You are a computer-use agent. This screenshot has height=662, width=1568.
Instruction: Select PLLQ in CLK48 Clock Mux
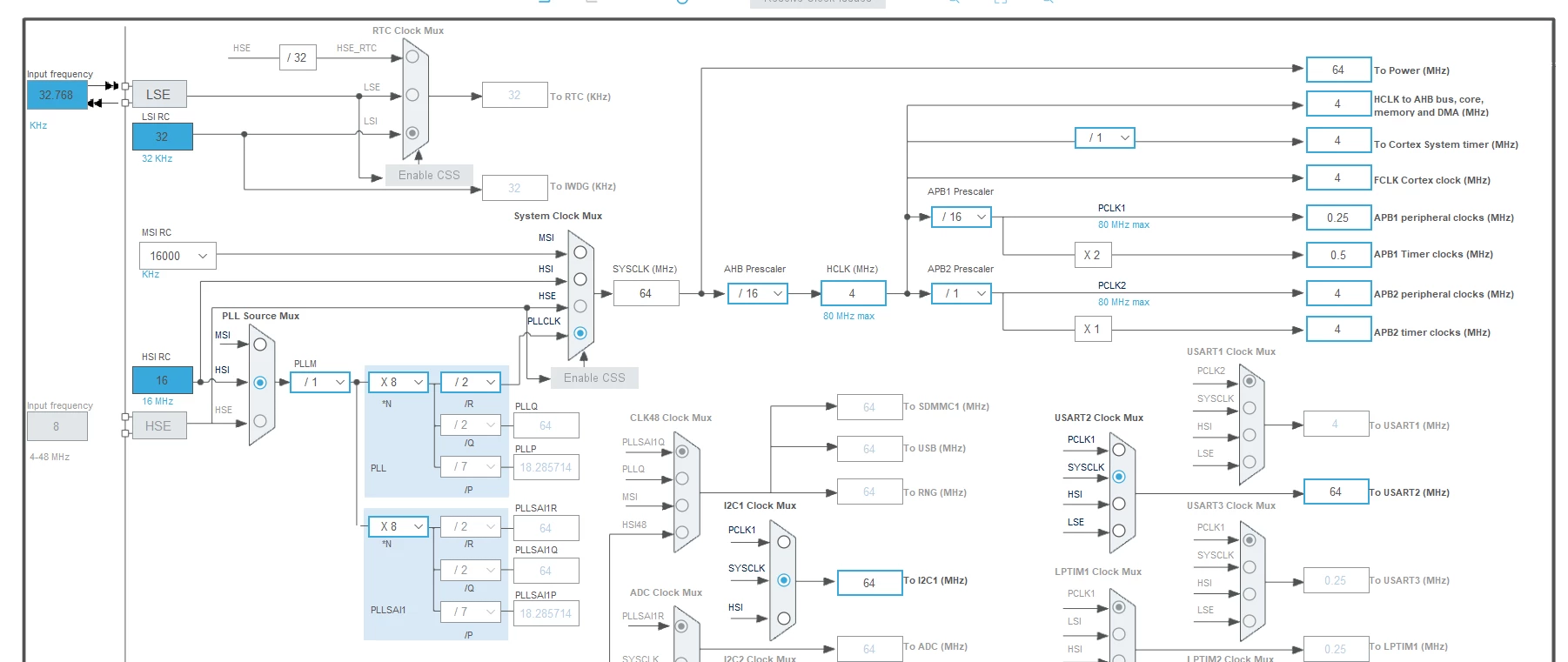coord(682,478)
